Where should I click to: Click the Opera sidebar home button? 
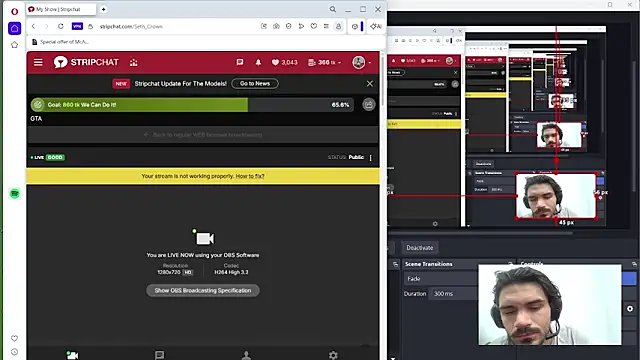tap(14, 28)
